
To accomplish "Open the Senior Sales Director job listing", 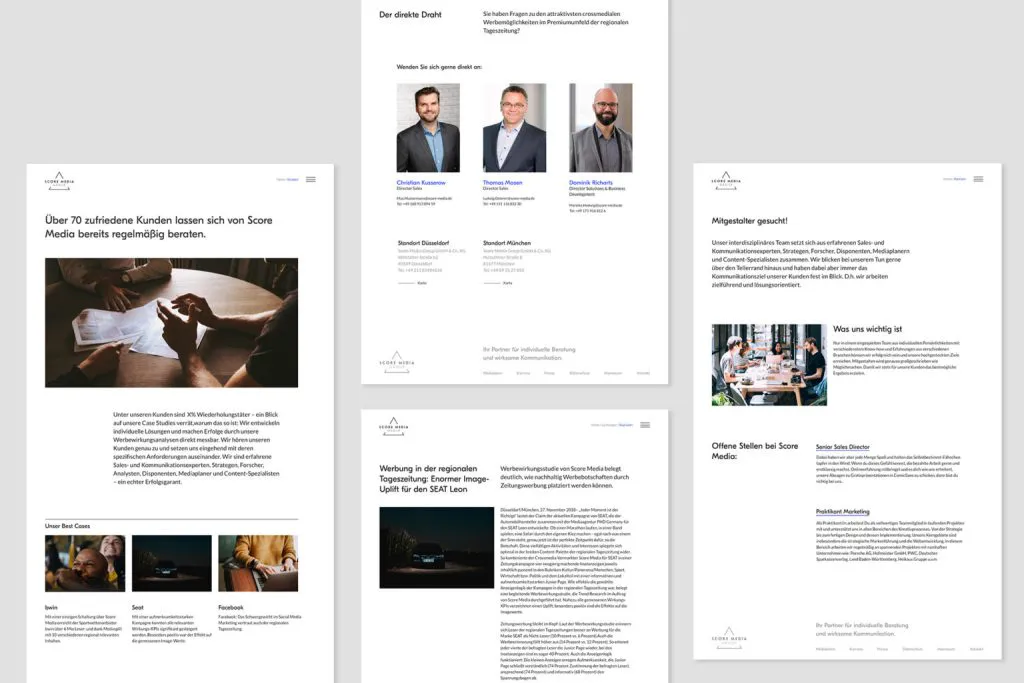I will pos(842,447).
